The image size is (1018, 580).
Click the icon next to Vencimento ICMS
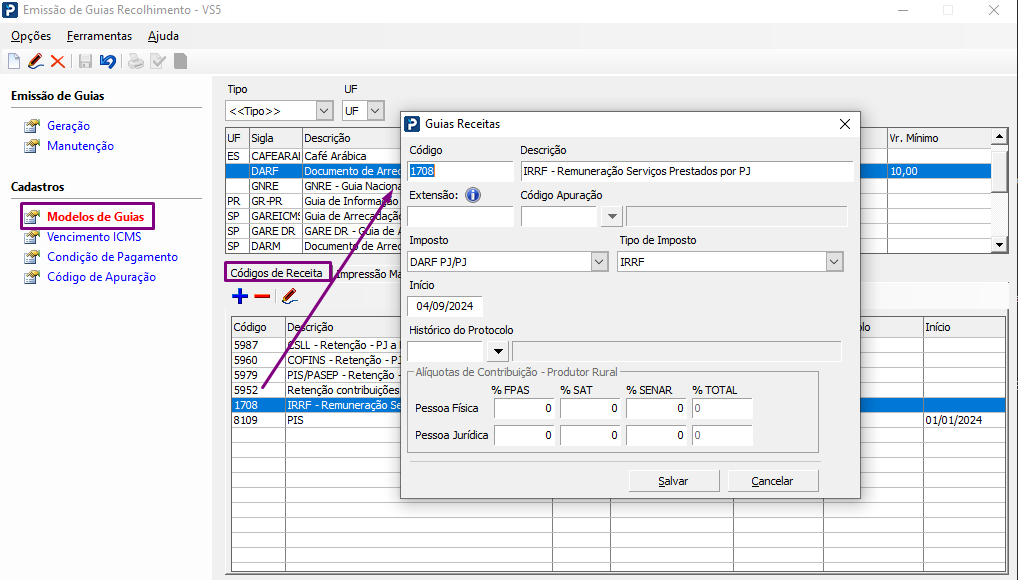[32, 237]
